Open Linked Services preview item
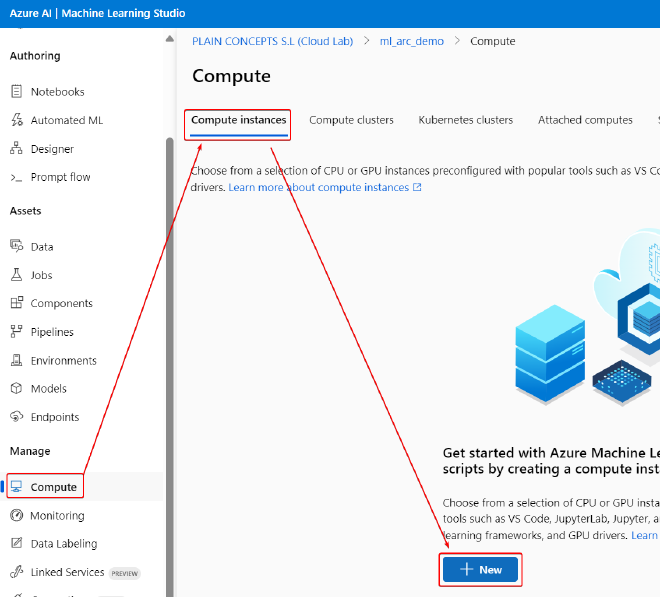Viewport: 660px width, 597px height. click(67, 572)
